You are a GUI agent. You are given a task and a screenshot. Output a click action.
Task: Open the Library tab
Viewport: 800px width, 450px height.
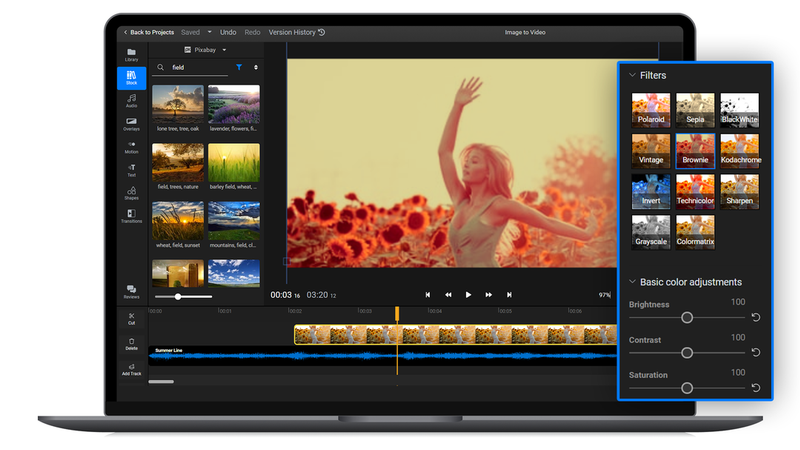click(131, 54)
